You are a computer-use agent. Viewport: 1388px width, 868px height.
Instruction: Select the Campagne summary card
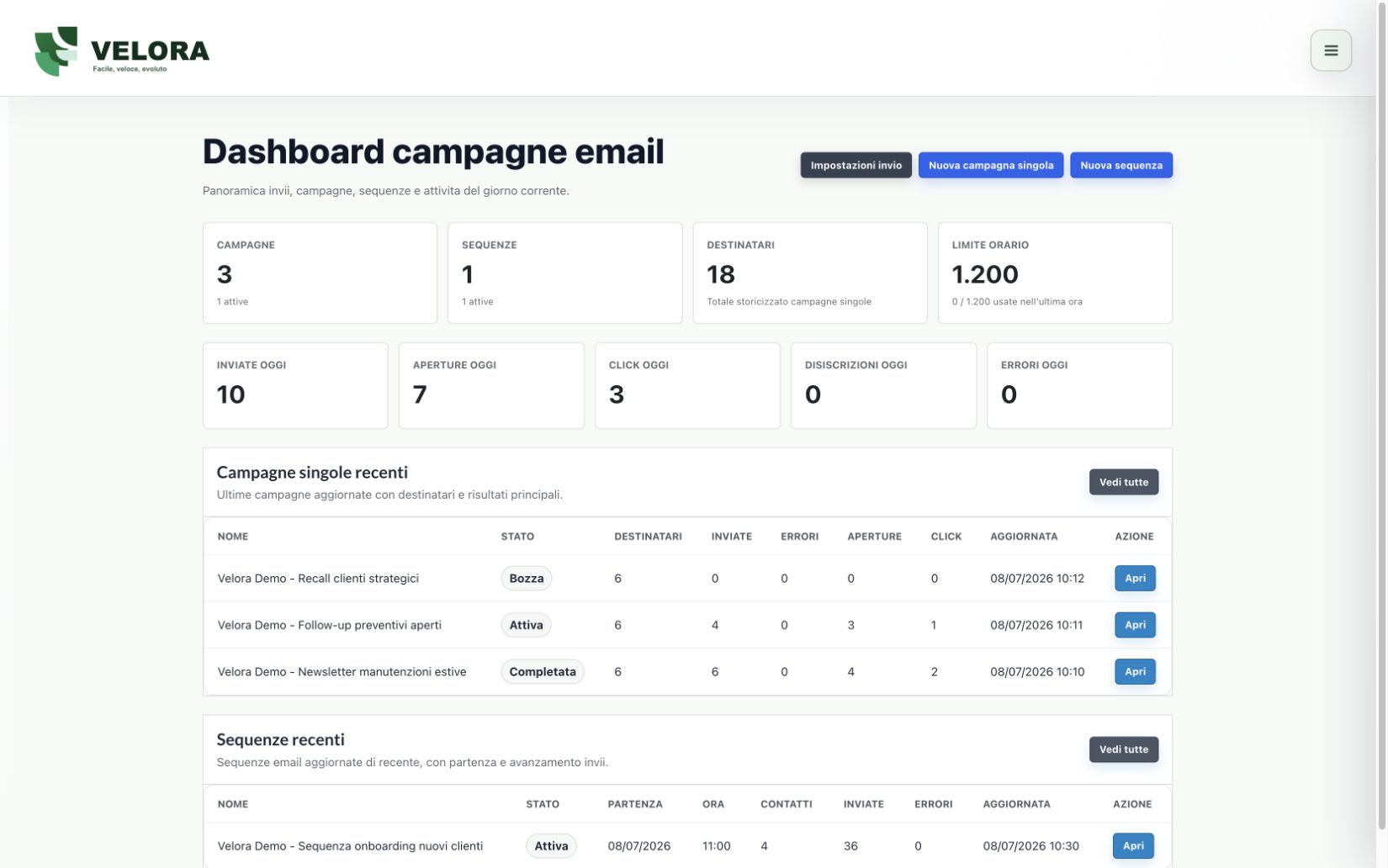(x=320, y=273)
